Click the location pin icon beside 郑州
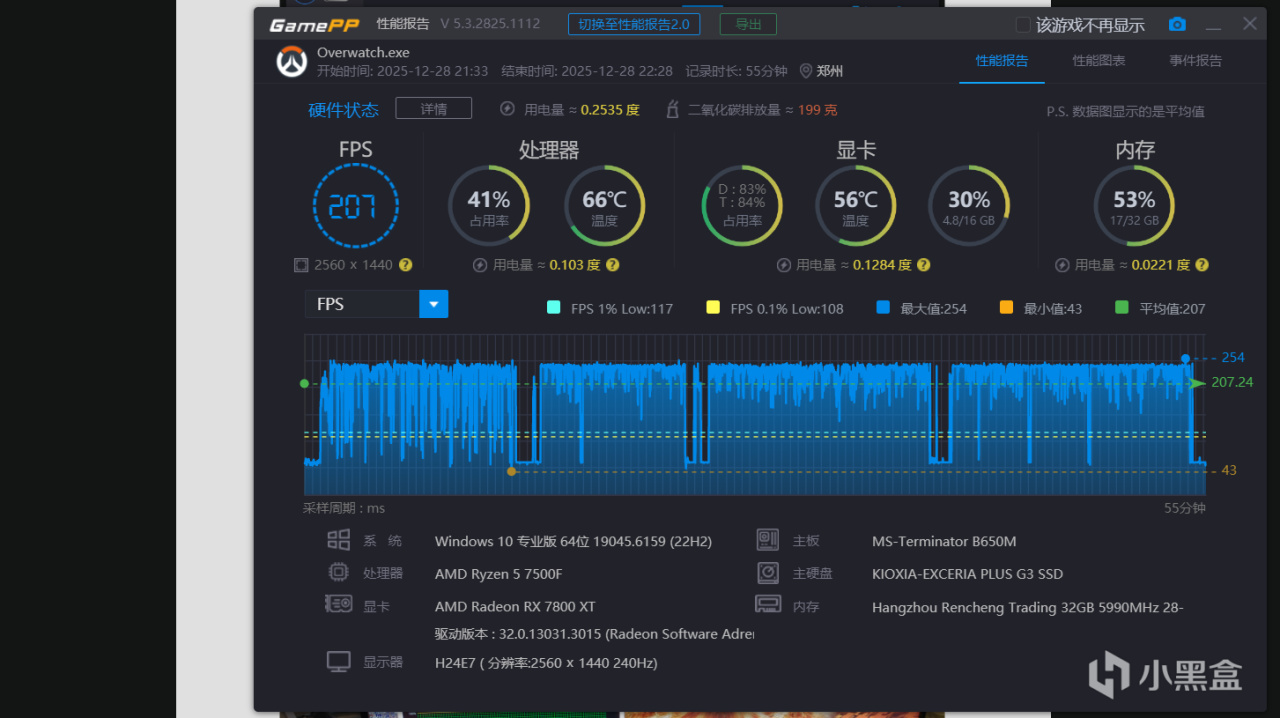This screenshot has width=1280, height=718. pos(806,71)
